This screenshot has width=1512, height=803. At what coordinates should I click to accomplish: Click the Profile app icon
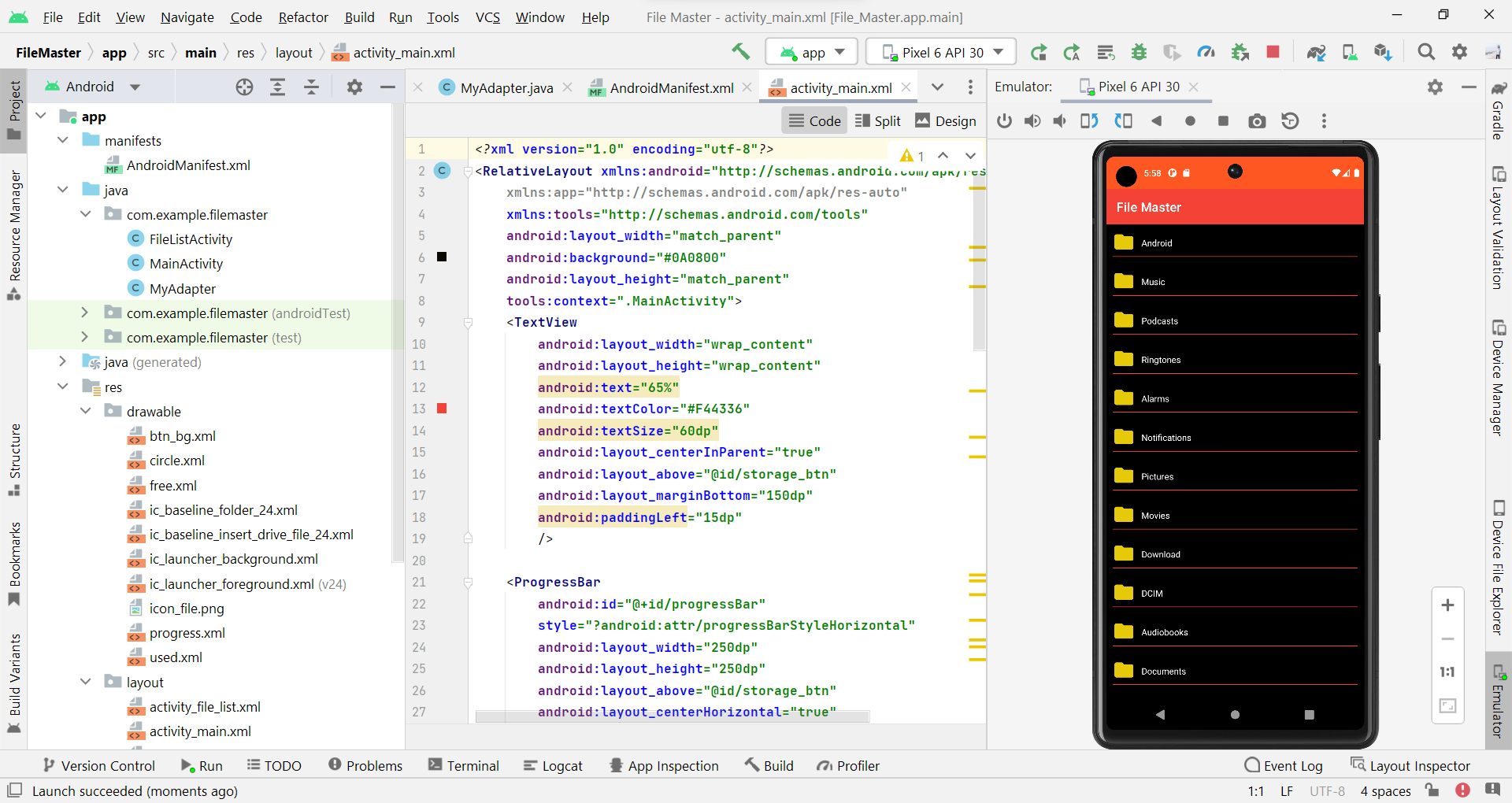click(x=1206, y=52)
